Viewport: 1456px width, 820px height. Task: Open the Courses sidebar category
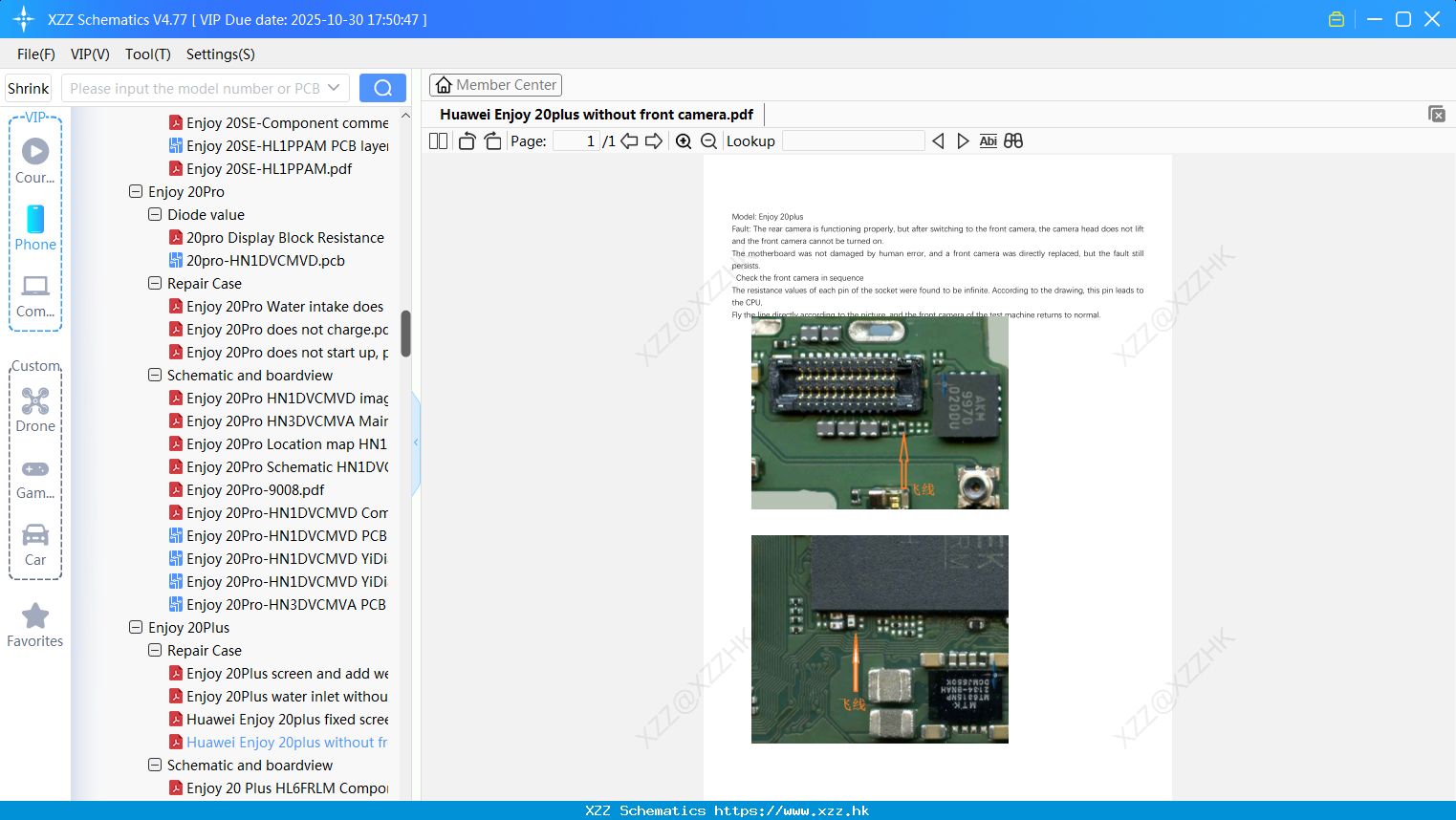pos(35,161)
